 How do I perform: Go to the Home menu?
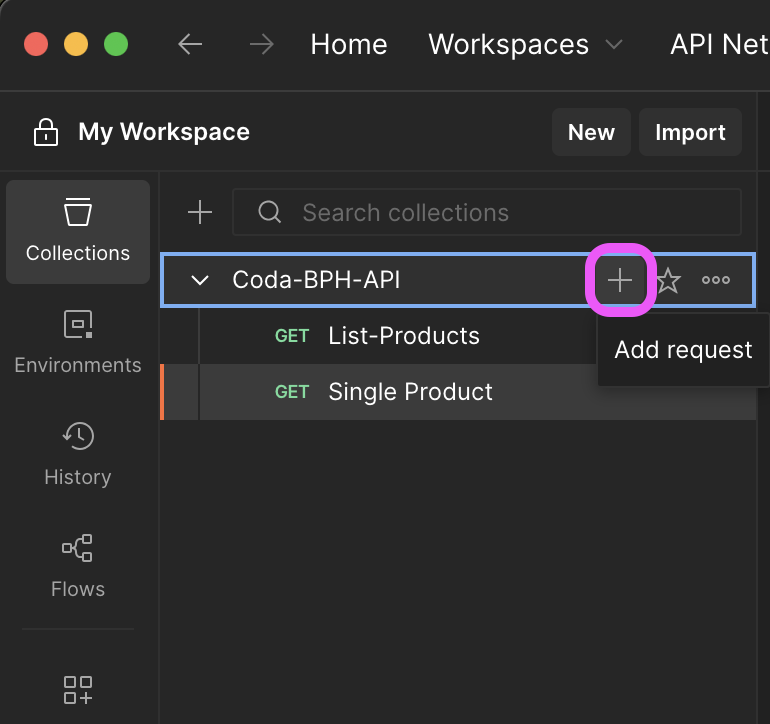(349, 44)
